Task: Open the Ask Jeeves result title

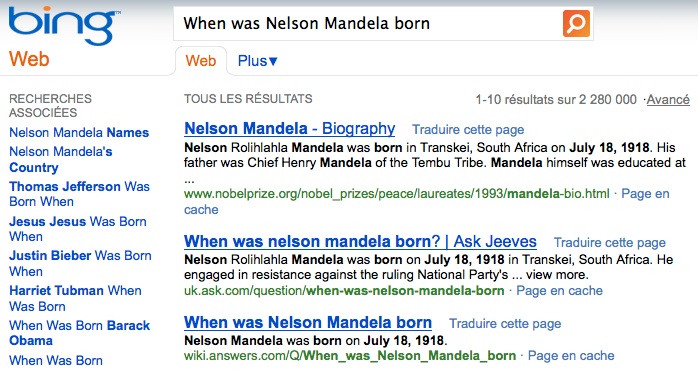Action: pyautogui.click(x=360, y=241)
